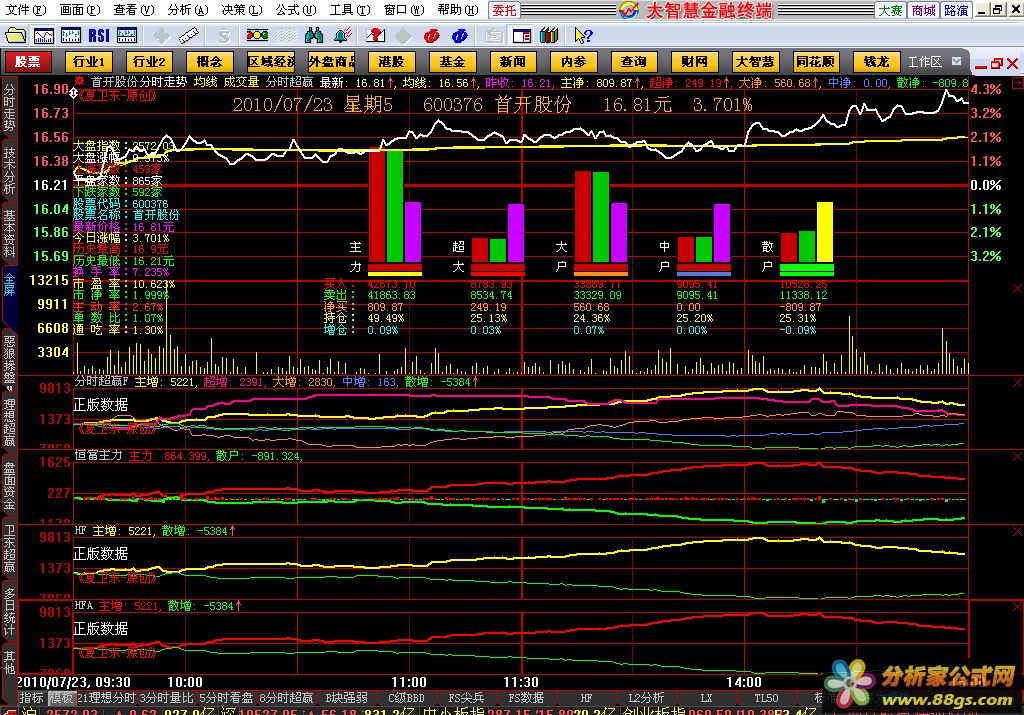Switch to the 技术分析 sidebar tab
This screenshot has width=1024, height=715.
9,169
